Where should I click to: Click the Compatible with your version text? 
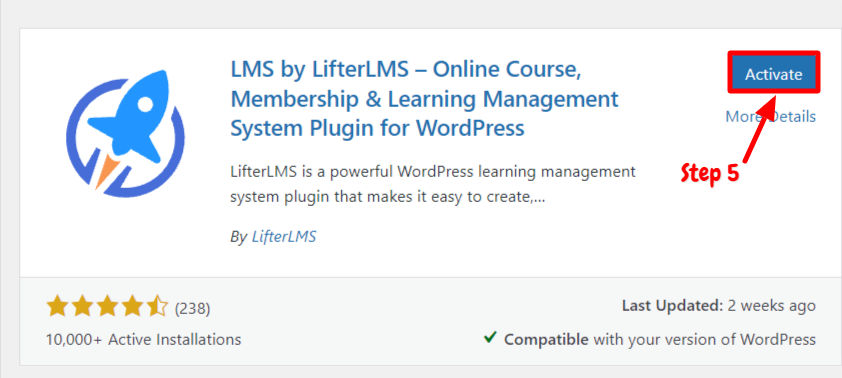(660, 340)
